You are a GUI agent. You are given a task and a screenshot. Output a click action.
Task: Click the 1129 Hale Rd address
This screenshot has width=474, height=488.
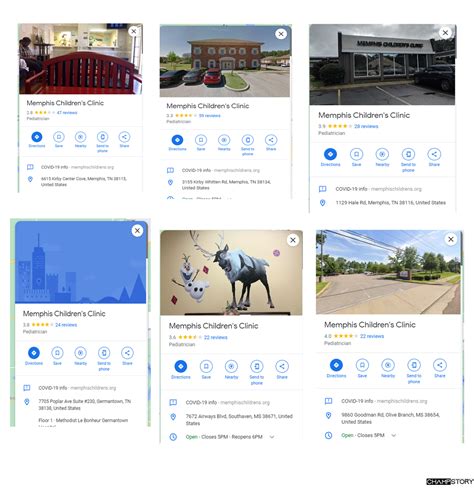(391, 203)
